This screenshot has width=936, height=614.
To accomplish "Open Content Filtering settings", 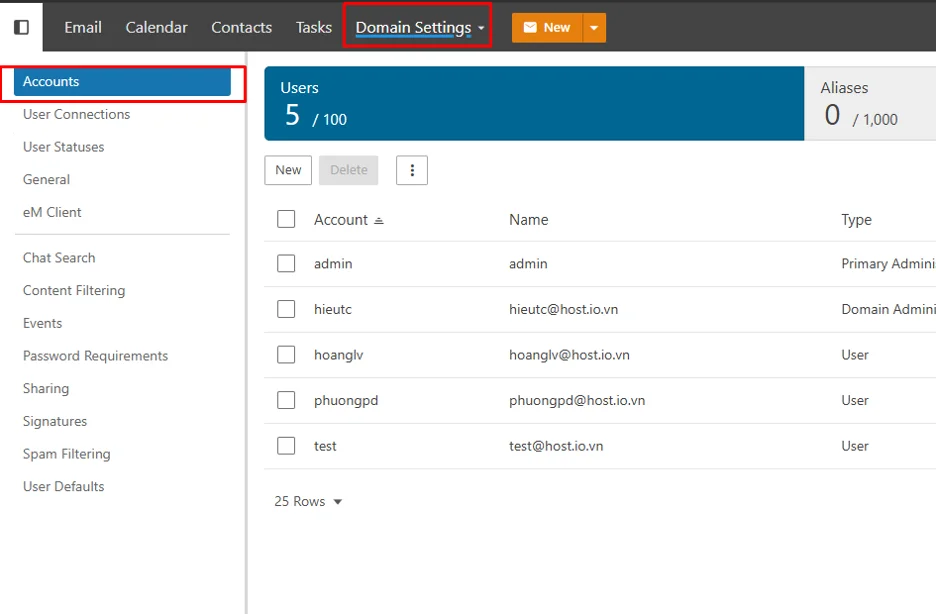I will pos(74,291).
